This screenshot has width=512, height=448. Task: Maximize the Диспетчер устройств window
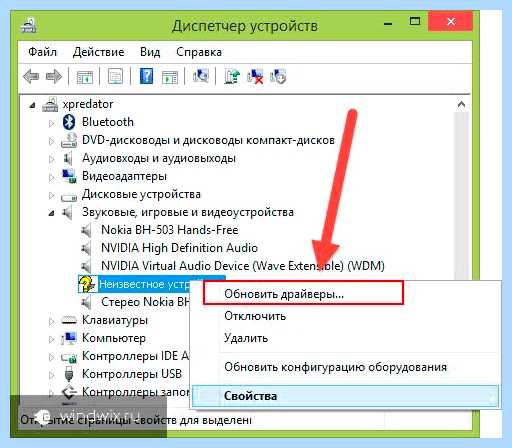[415, 22]
